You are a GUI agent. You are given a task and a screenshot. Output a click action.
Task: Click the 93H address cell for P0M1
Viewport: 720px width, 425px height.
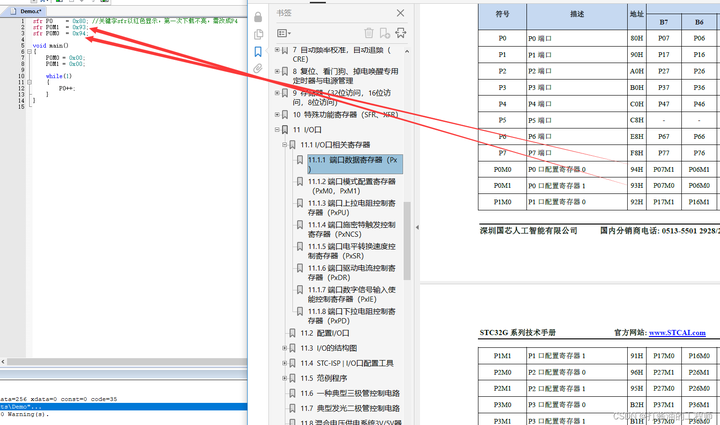[637, 185]
